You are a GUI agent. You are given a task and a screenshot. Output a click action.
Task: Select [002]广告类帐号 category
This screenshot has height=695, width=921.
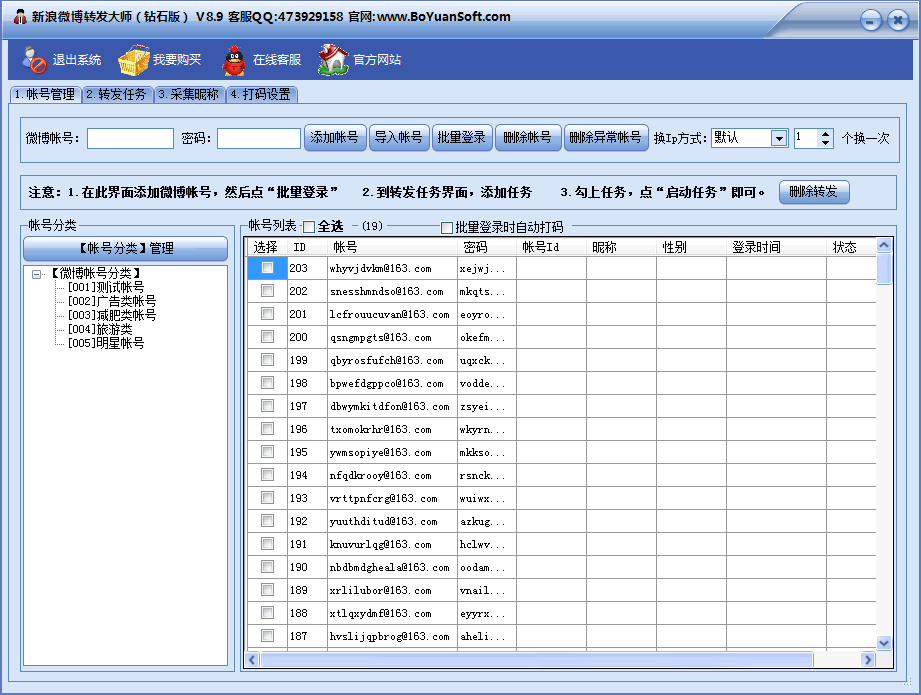[112, 301]
